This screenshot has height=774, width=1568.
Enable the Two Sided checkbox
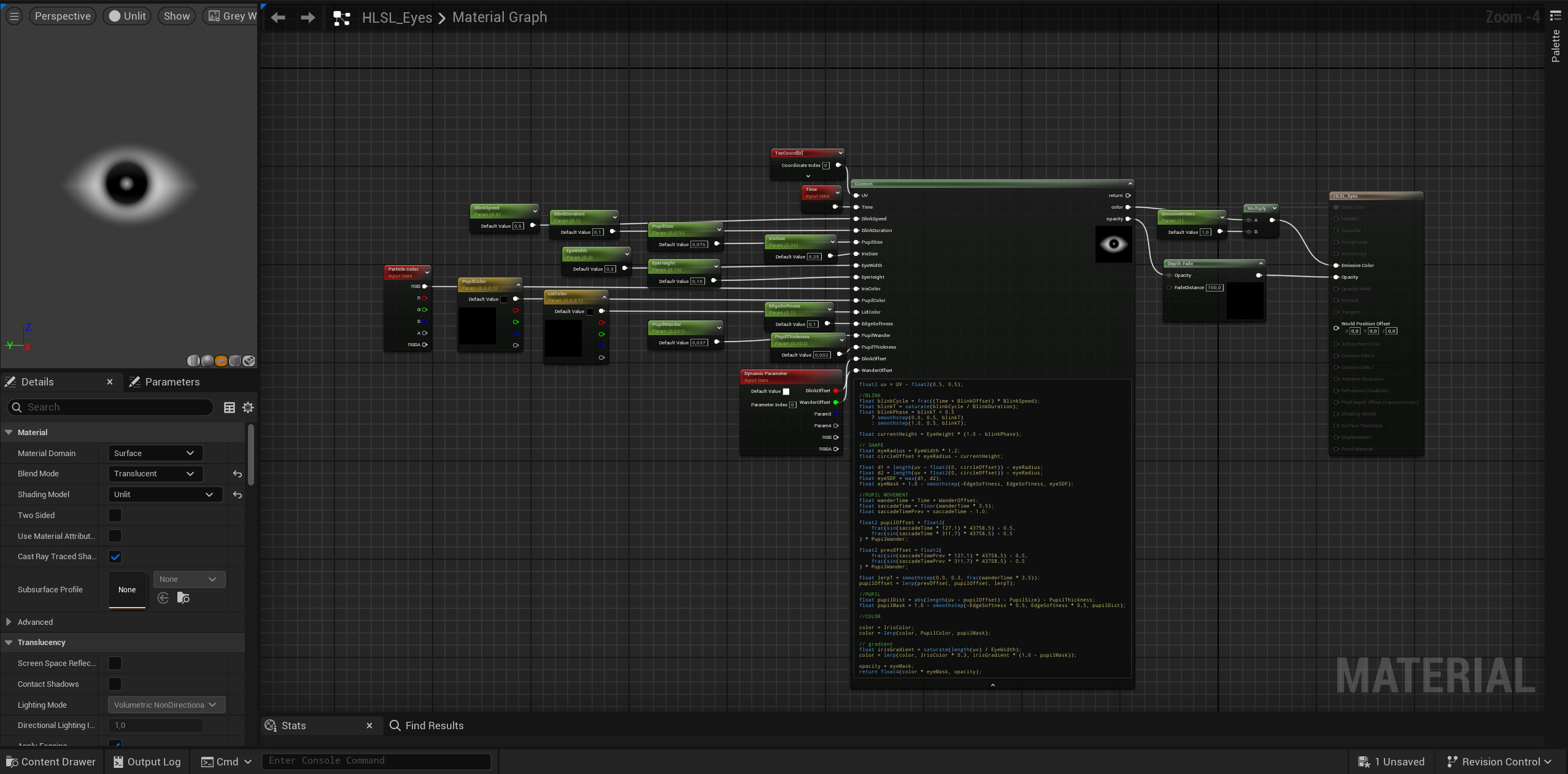pos(114,515)
